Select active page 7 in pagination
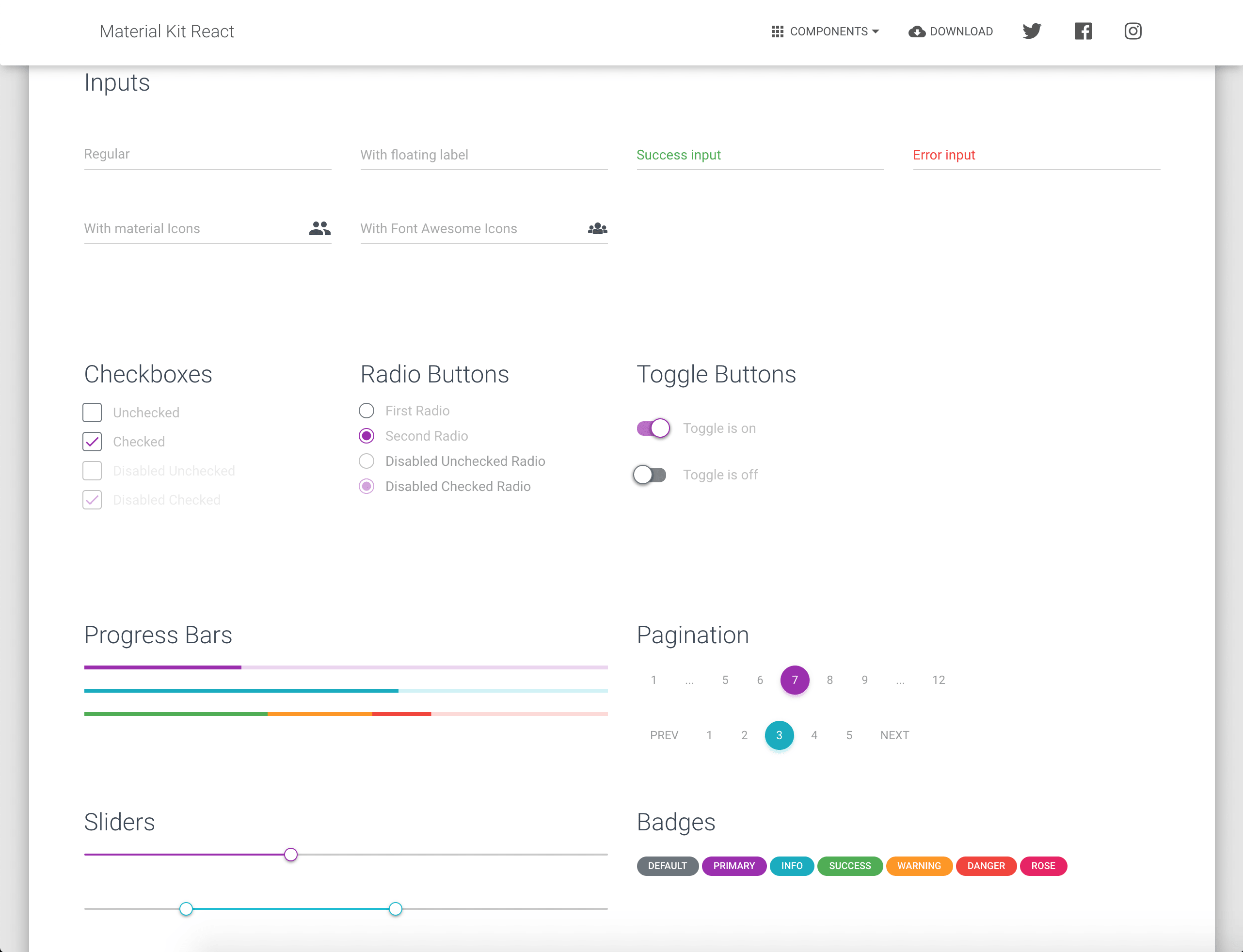Screen dimensions: 1243x952 [x=795, y=680]
